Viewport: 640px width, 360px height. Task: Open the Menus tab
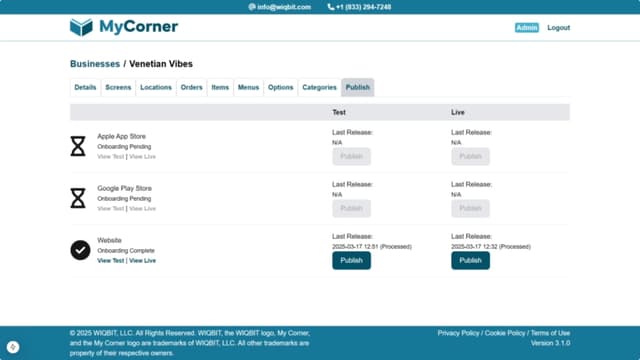pyautogui.click(x=249, y=87)
